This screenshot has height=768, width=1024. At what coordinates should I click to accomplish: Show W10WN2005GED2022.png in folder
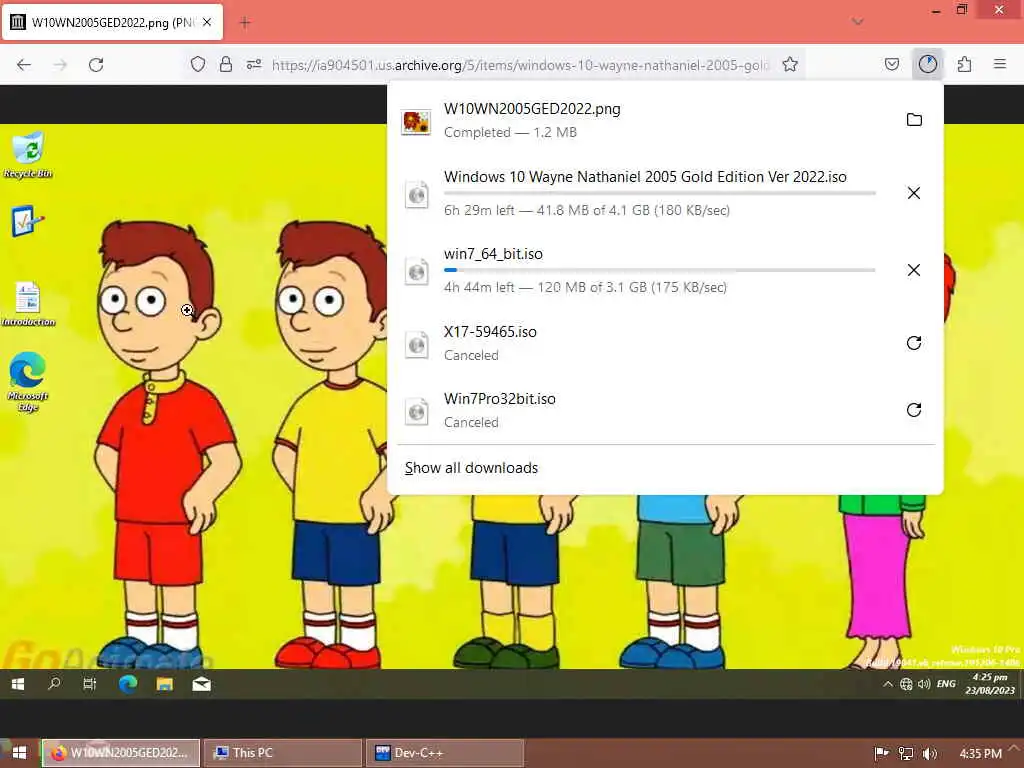coord(914,120)
